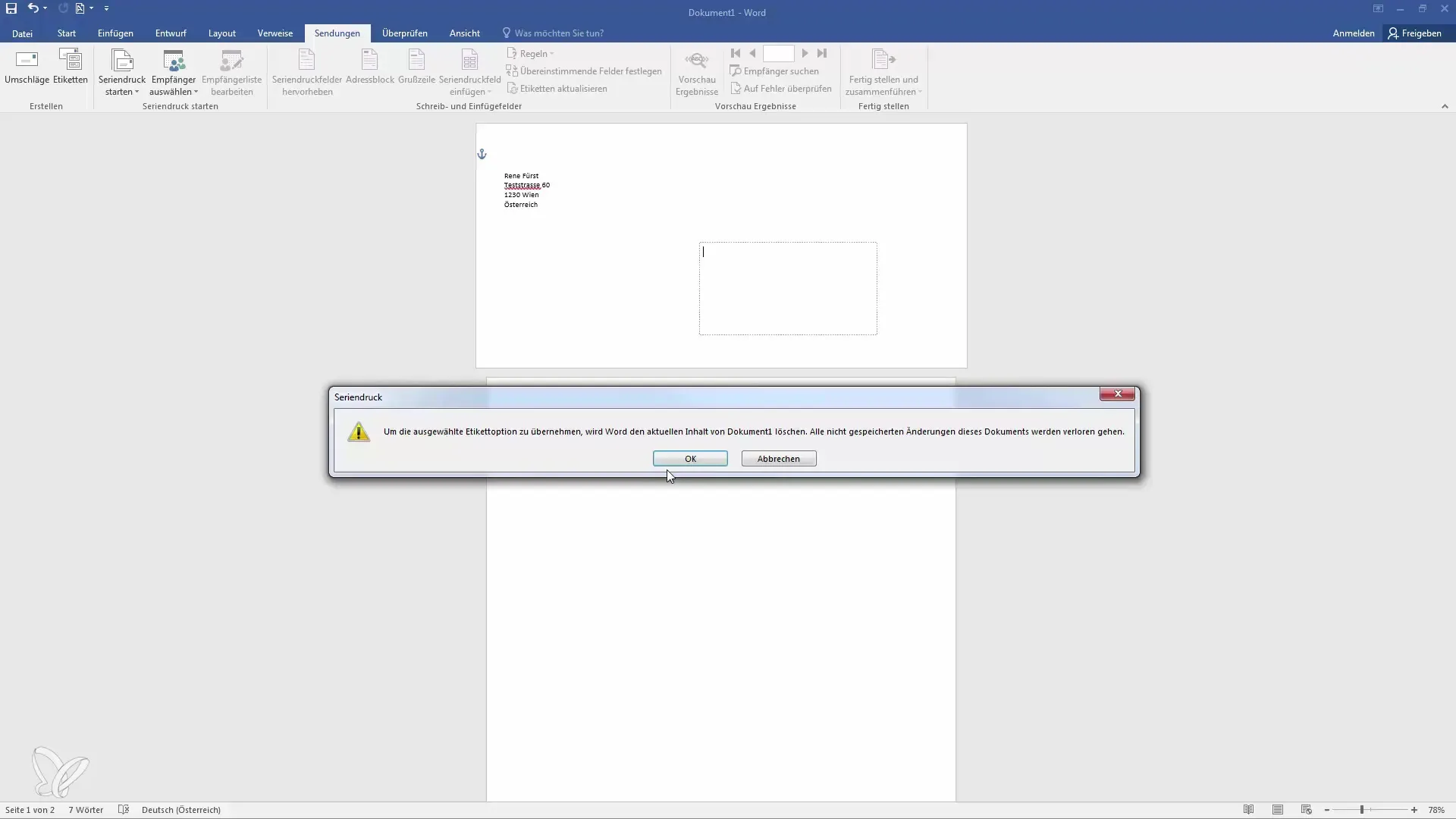Viewport: 1456px width, 819px height.
Task: Click Übereinstimmende Felder festlegen
Action: 584,71
